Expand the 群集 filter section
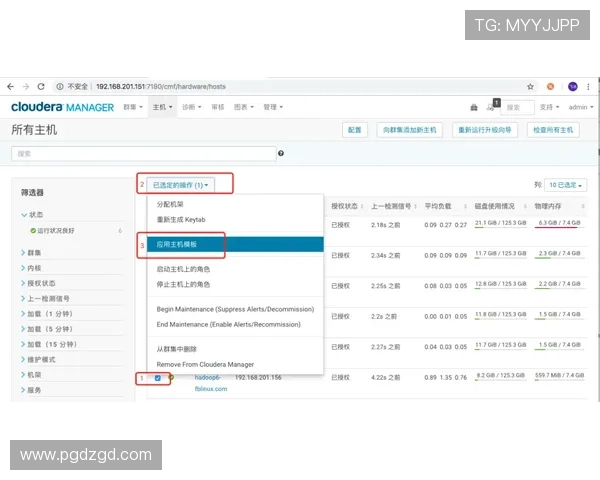 click(35, 253)
